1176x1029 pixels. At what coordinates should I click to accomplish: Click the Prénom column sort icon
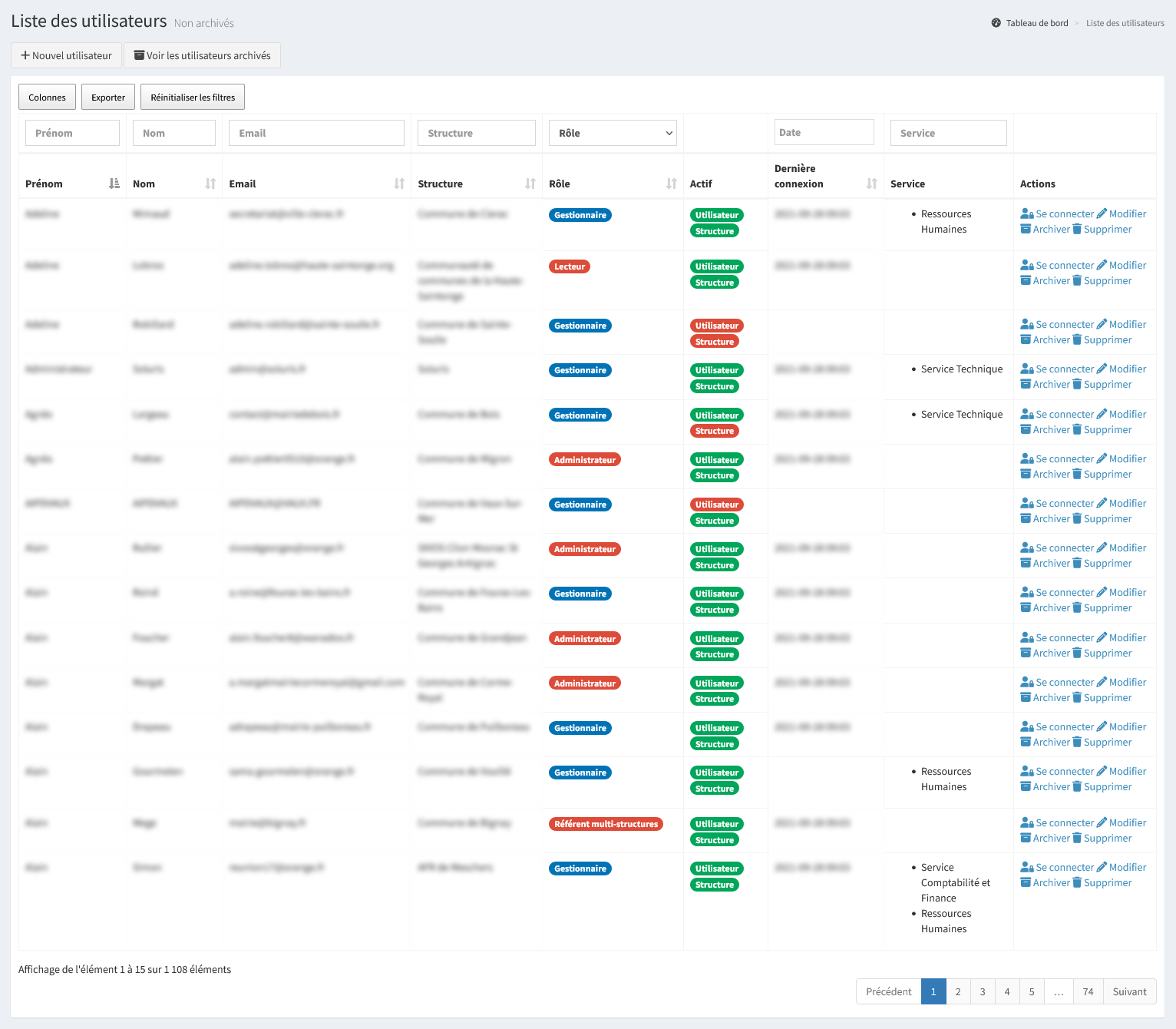(x=114, y=184)
